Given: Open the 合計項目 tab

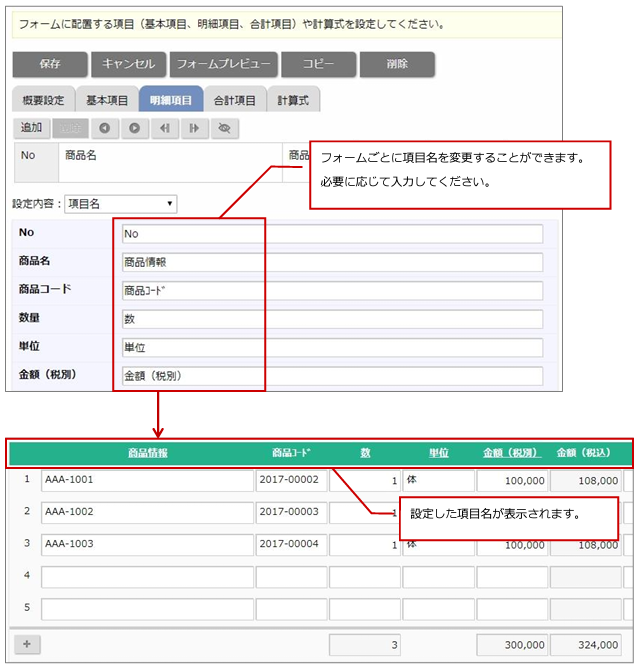Looking at the screenshot, I should tap(235, 100).
